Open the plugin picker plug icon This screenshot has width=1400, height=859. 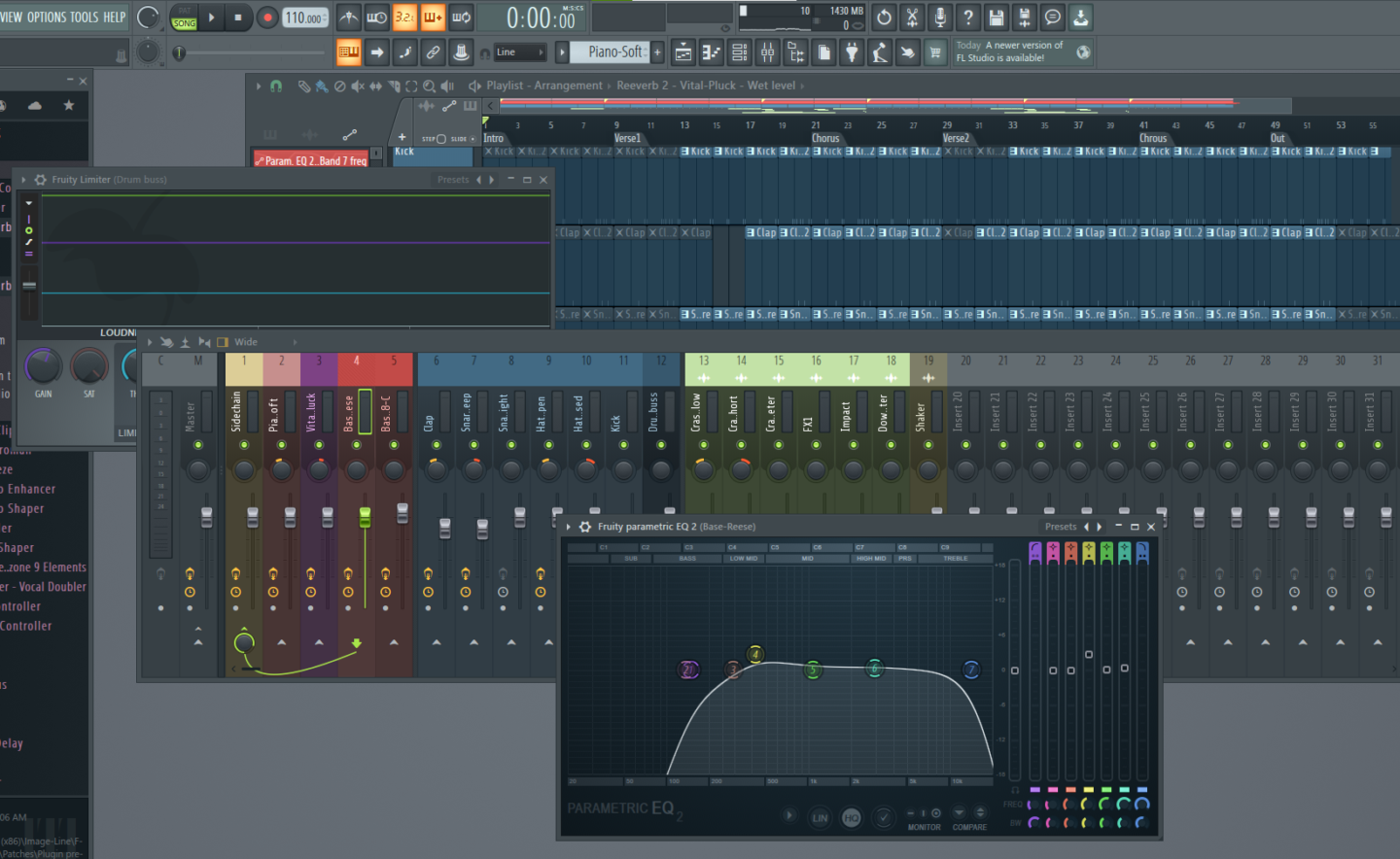pyautogui.click(x=852, y=52)
